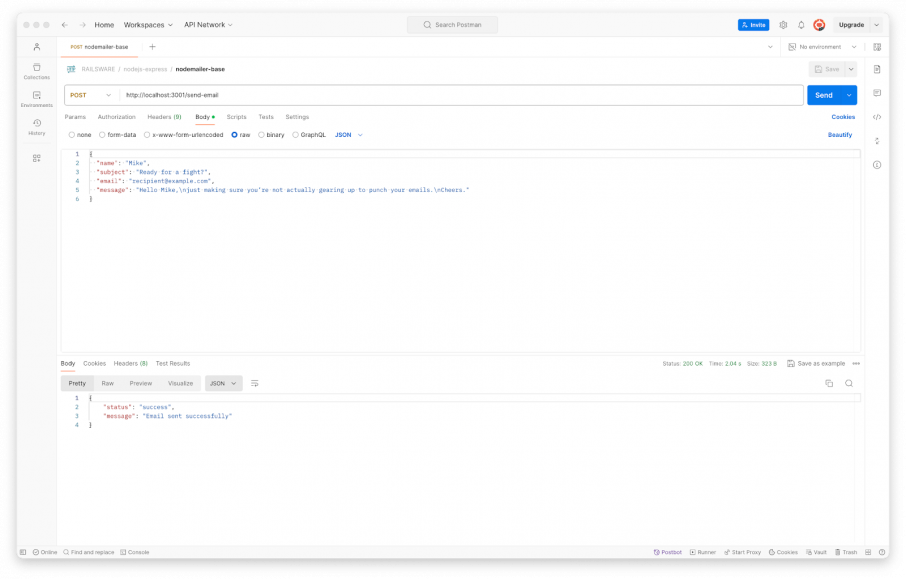Open the code snippet panel
906x579 pixels.
[x=877, y=117]
